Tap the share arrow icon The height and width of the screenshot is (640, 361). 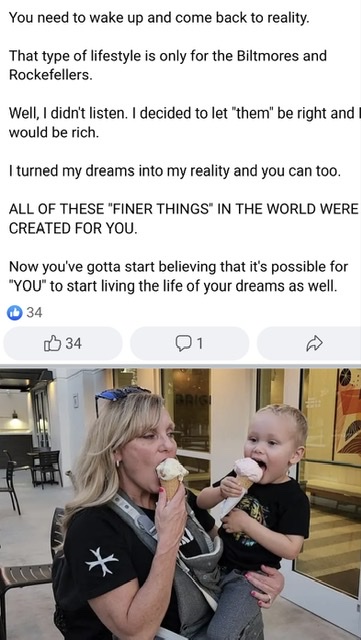(314, 344)
